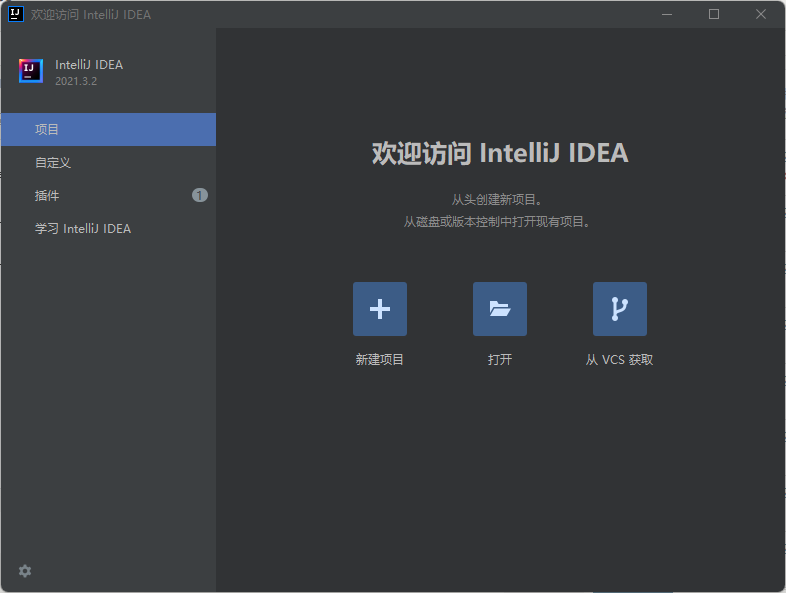Click the IntelliJ icon in title bar

point(16,14)
